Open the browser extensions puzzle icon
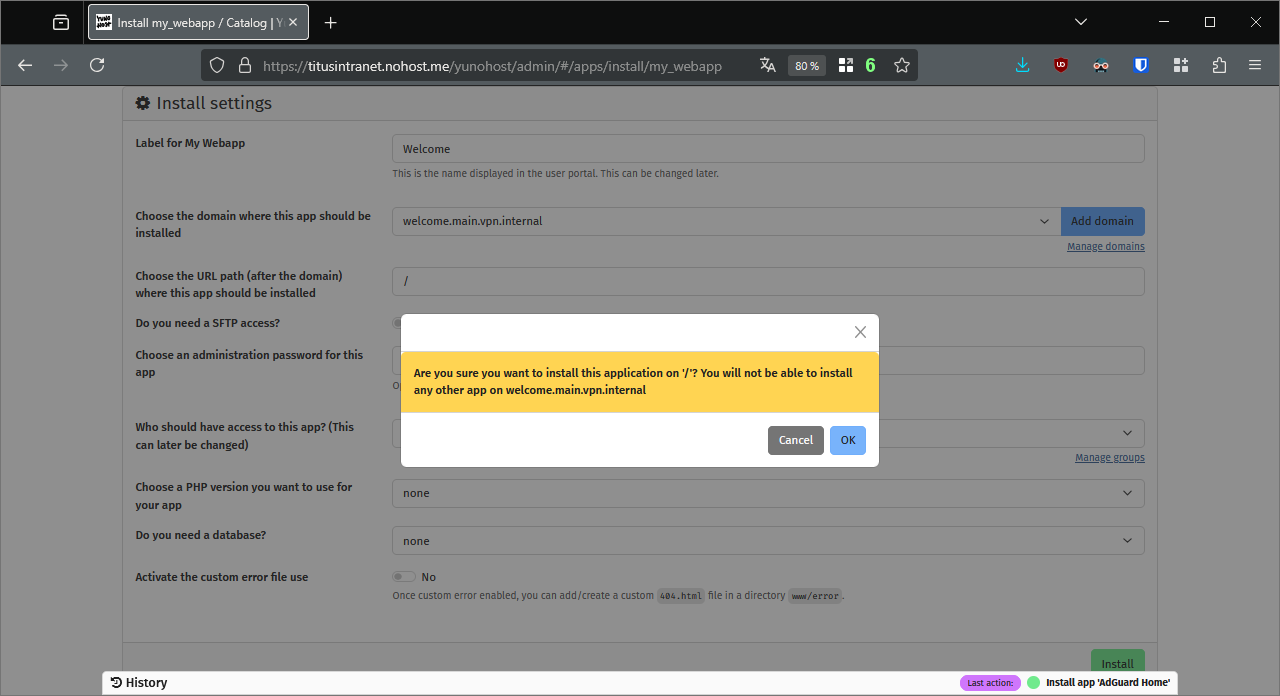Screen dimensions: 1280x696 tap(1219, 65)
